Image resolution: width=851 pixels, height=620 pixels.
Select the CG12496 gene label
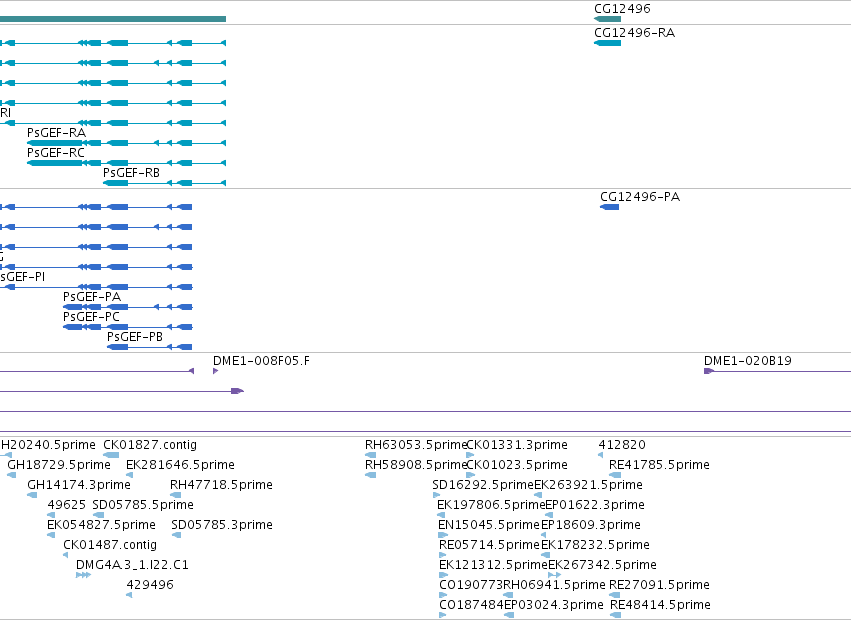pos(622,9)
